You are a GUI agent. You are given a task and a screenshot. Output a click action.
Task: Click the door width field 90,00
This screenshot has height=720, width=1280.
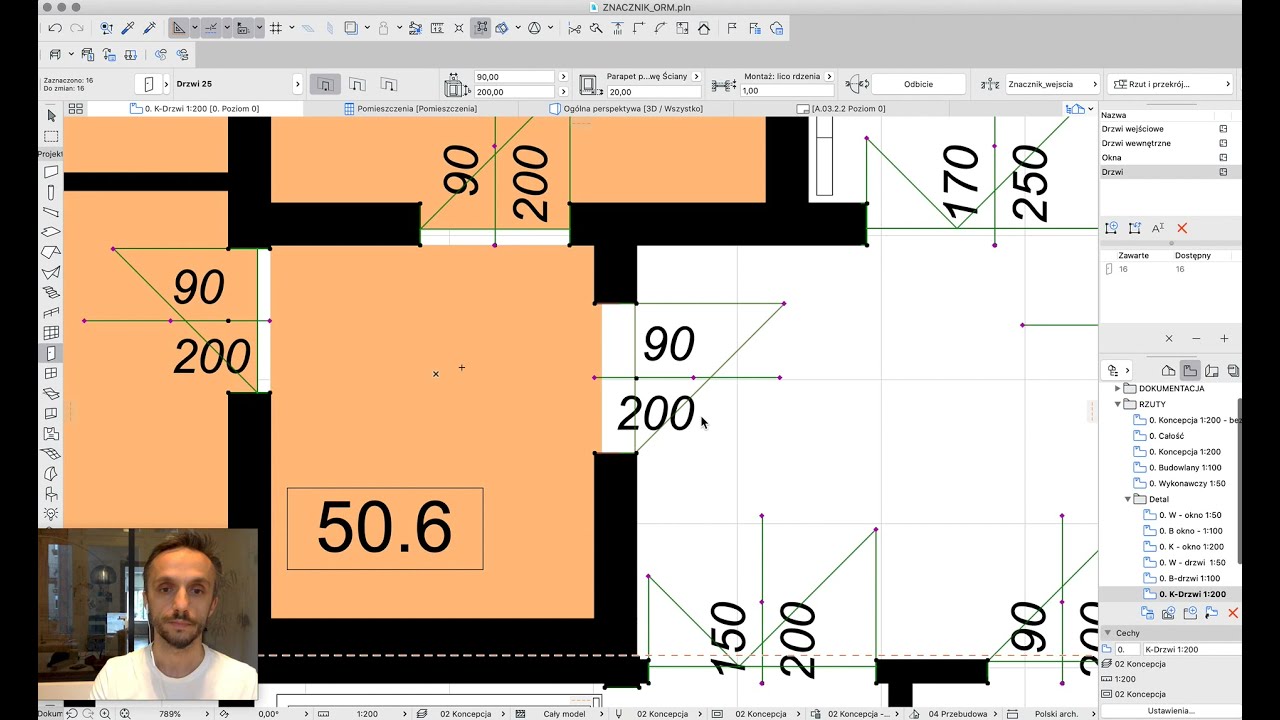pyautogui.click(x=515, y=77)
